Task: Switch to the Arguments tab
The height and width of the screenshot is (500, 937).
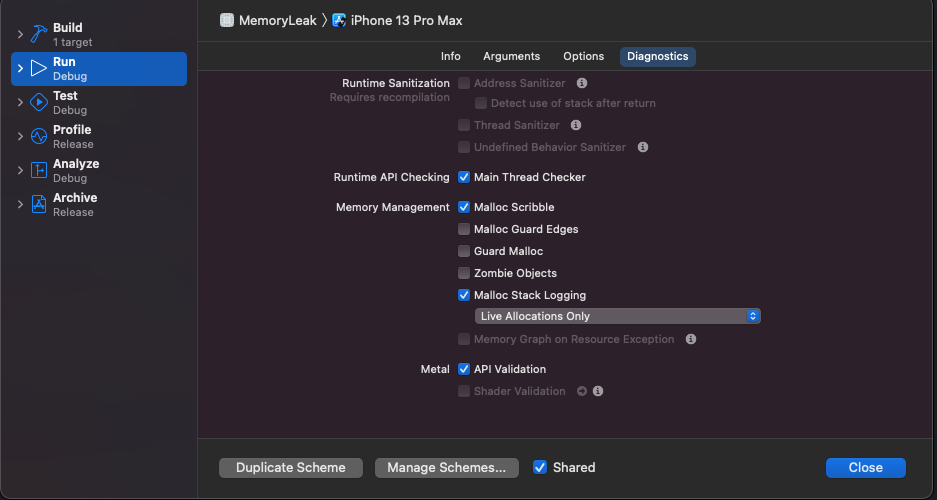Action: 511,56
